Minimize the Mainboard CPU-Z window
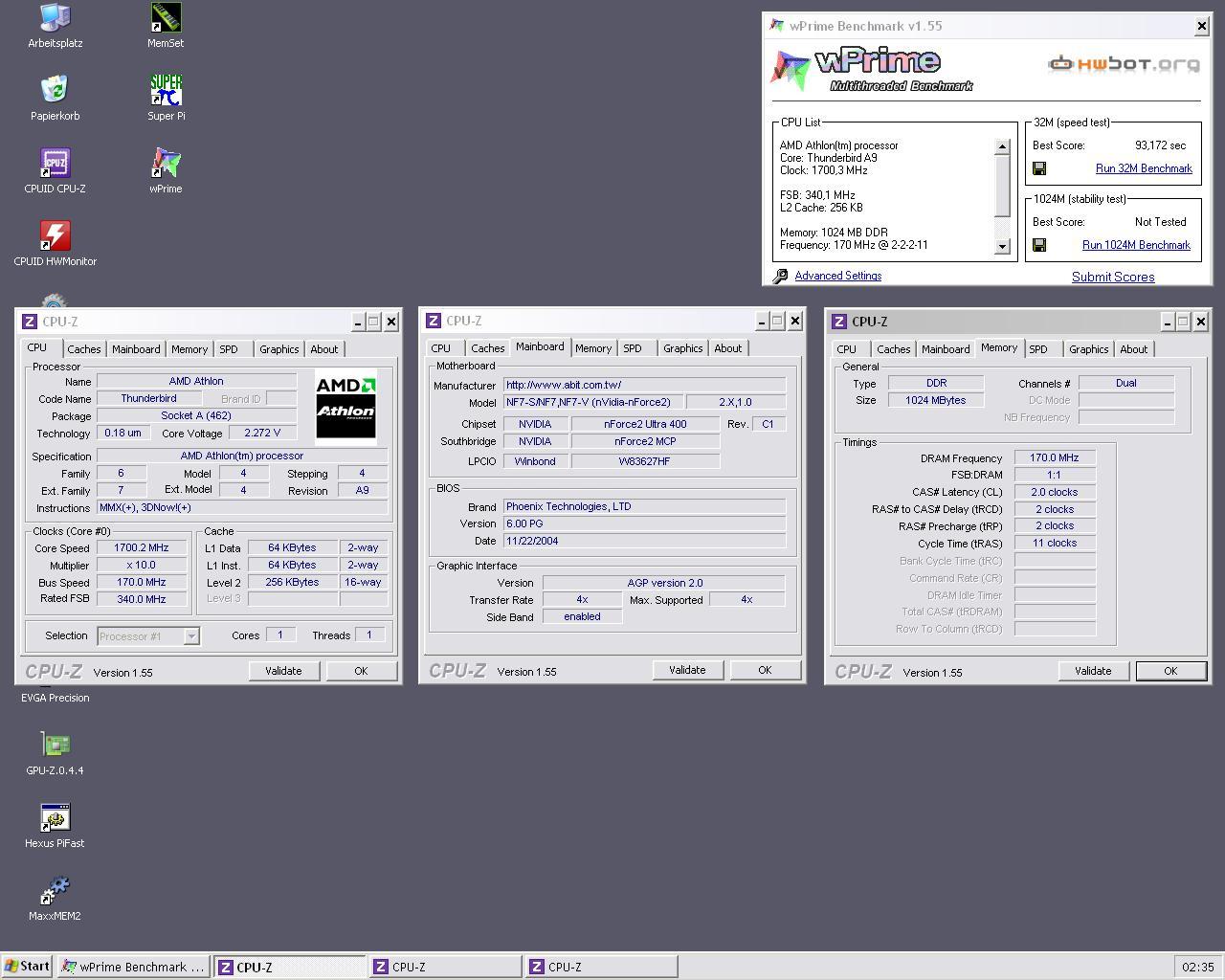1225x980 pixels. click(x=762, y=321)
